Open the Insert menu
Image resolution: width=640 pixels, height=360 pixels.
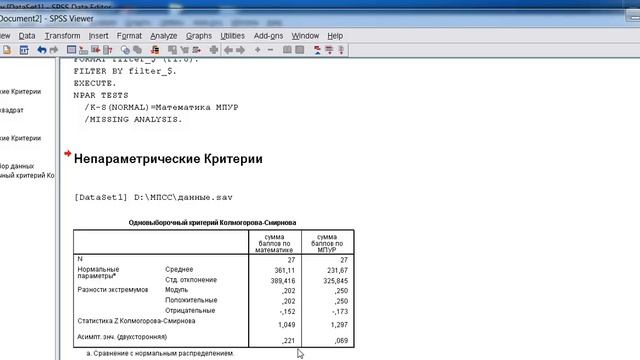click(98, 36)
